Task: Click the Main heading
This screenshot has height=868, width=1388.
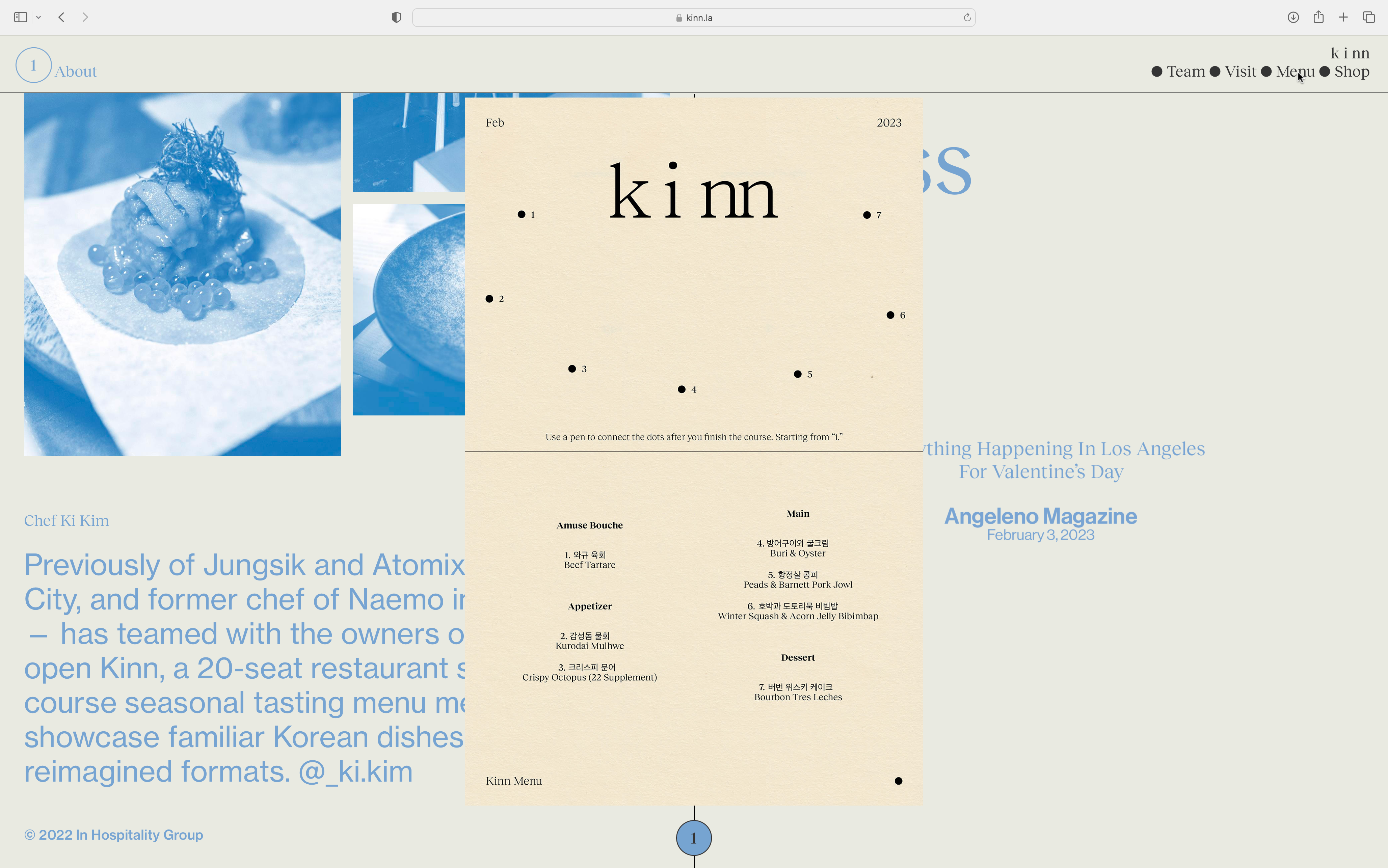Action: point(798,514)
